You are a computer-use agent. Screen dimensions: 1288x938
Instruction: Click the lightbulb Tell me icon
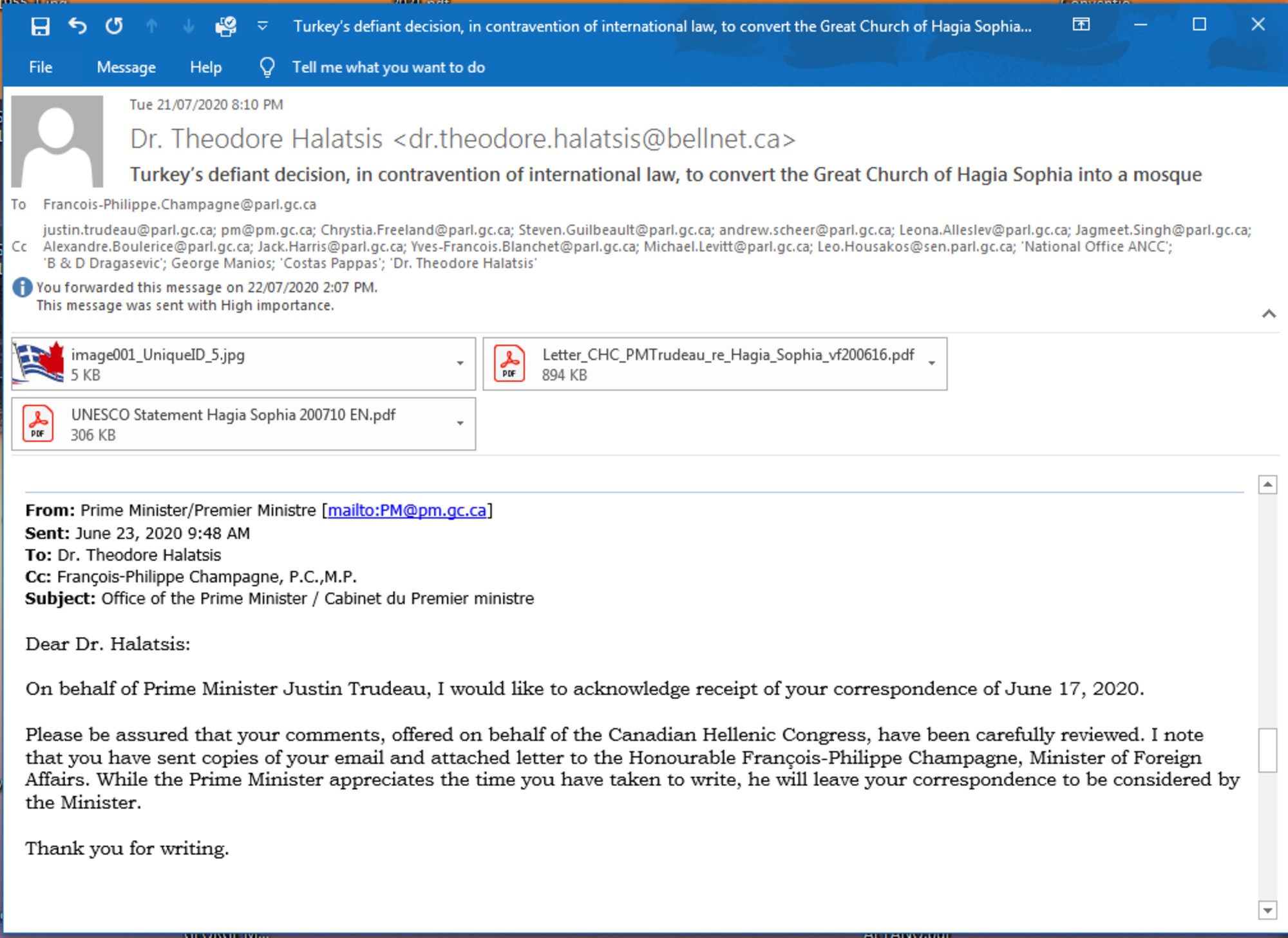267,67
